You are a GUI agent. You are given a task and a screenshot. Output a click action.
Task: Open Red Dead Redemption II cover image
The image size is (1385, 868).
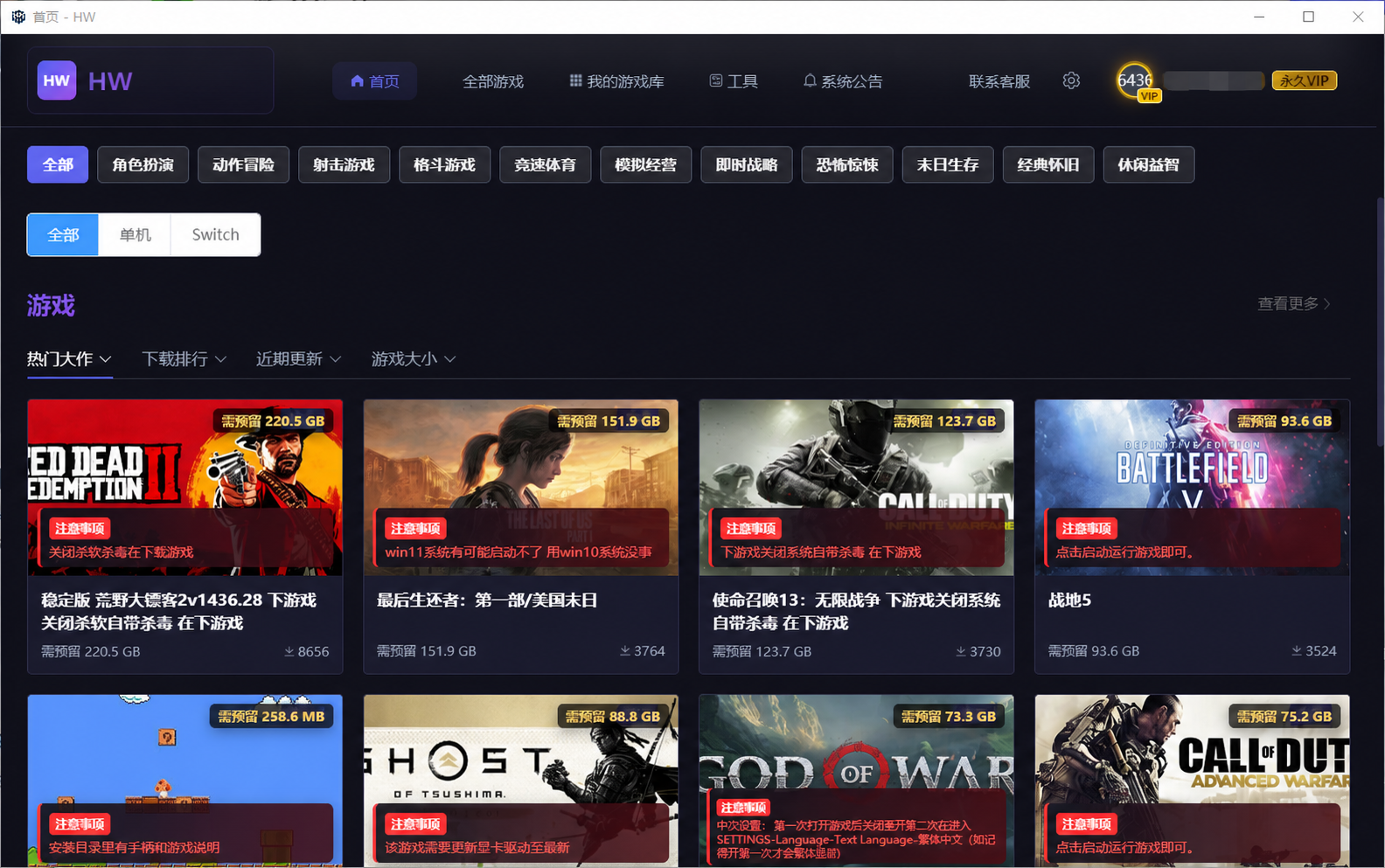coord(185,488)
